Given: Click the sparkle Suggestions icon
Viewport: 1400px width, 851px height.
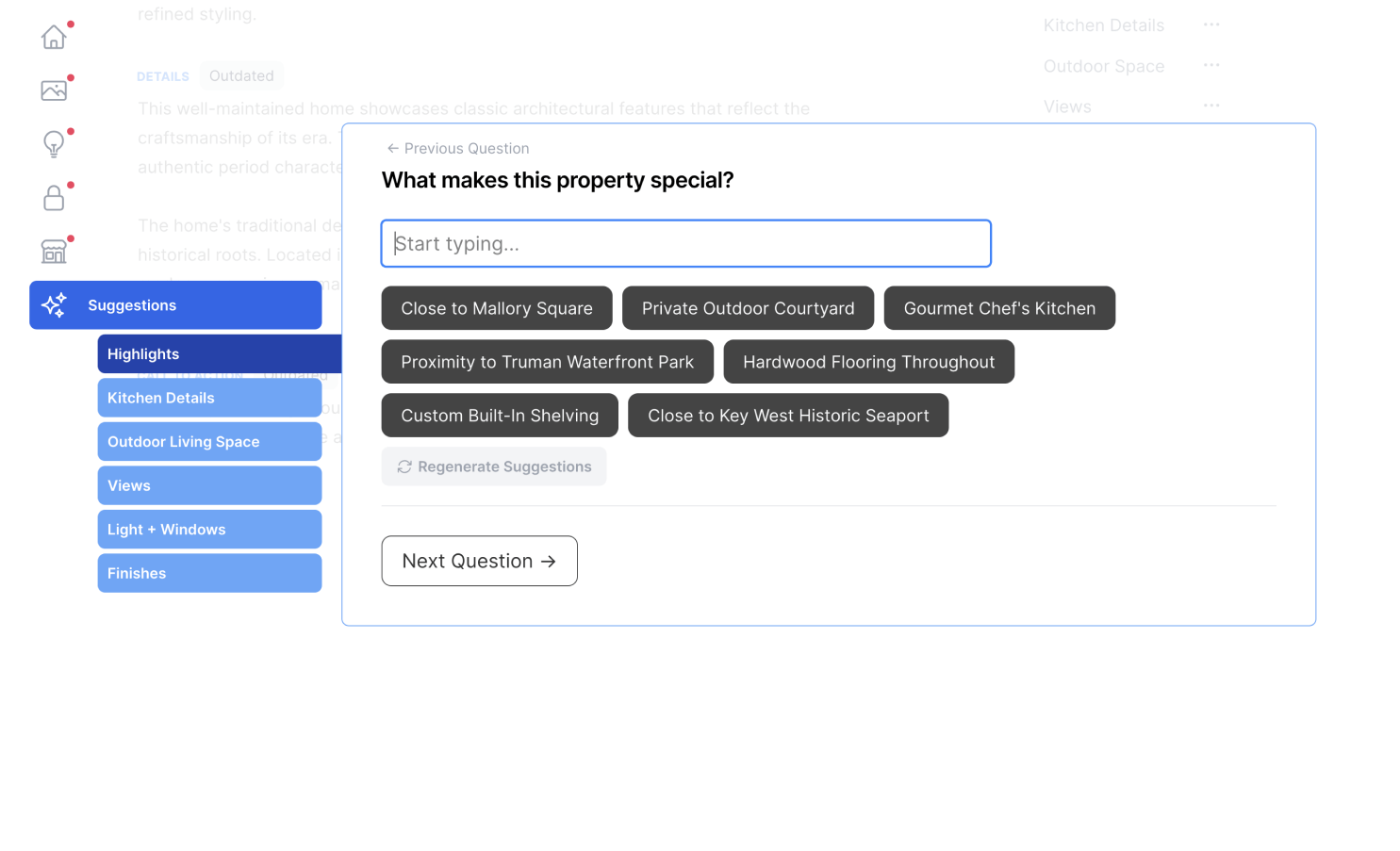Looking at the screenshot, I should click(x=54, y=305).
